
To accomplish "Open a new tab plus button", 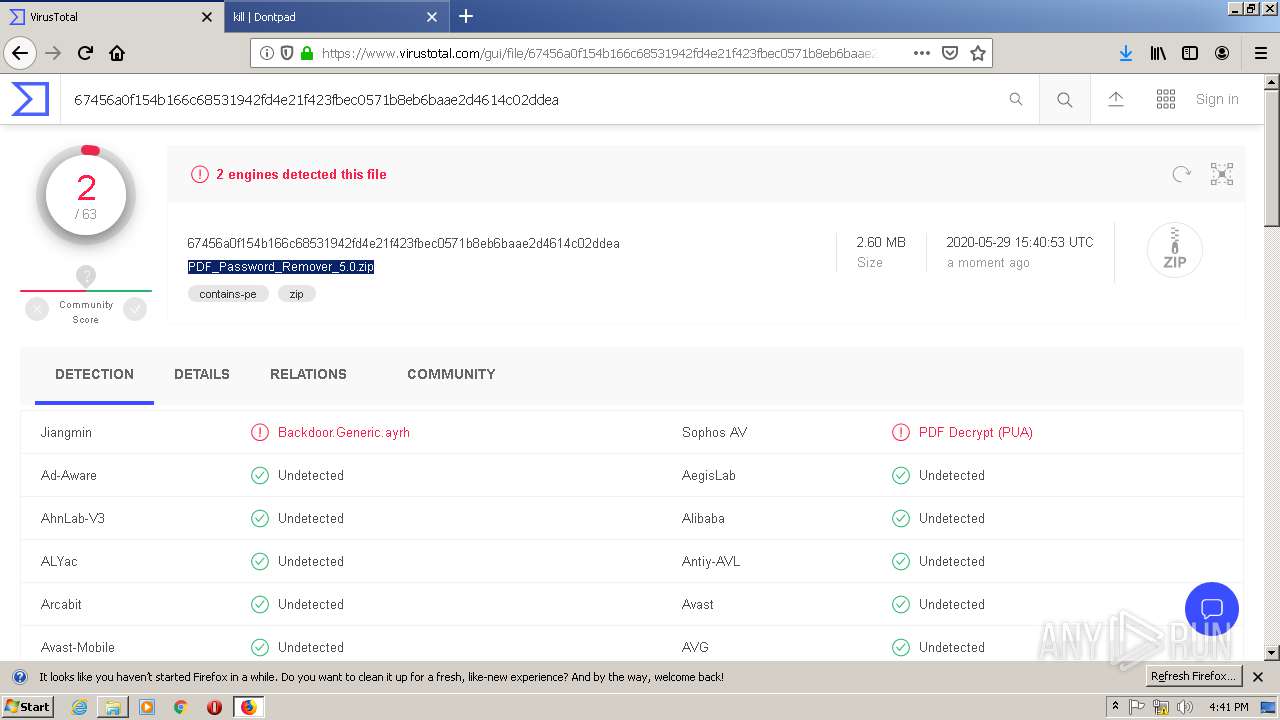I will pos(466,16).
